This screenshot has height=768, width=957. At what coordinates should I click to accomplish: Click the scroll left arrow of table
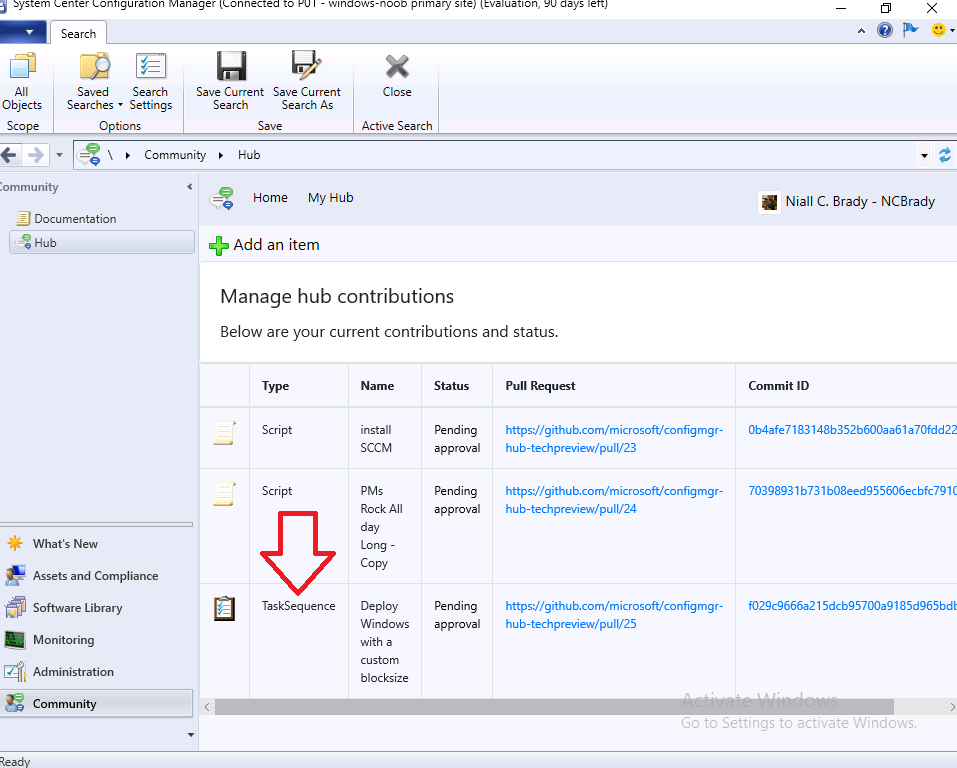tap(208, 707)
